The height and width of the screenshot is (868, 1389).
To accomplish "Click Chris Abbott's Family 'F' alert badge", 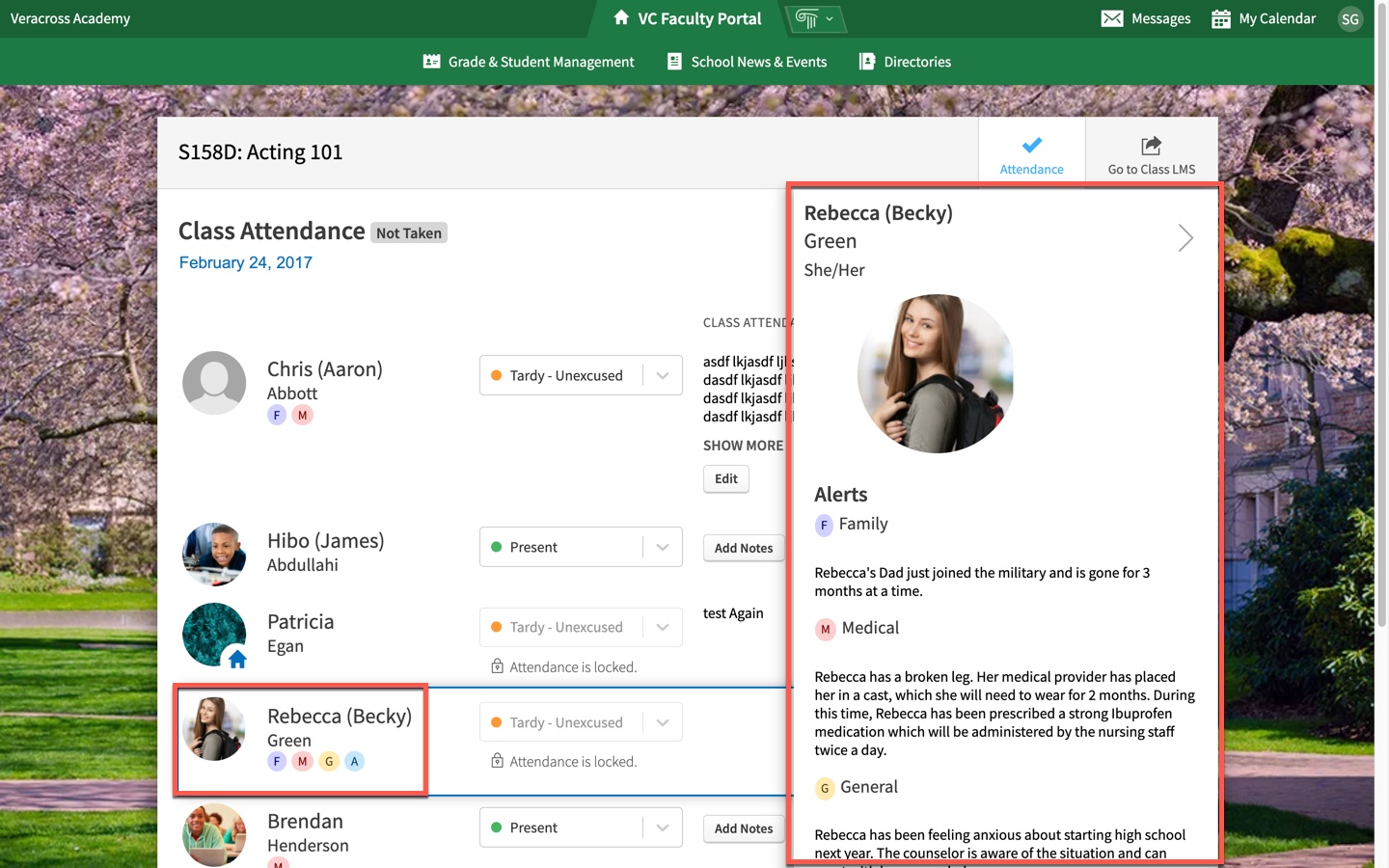I will [x=277, y=415].
